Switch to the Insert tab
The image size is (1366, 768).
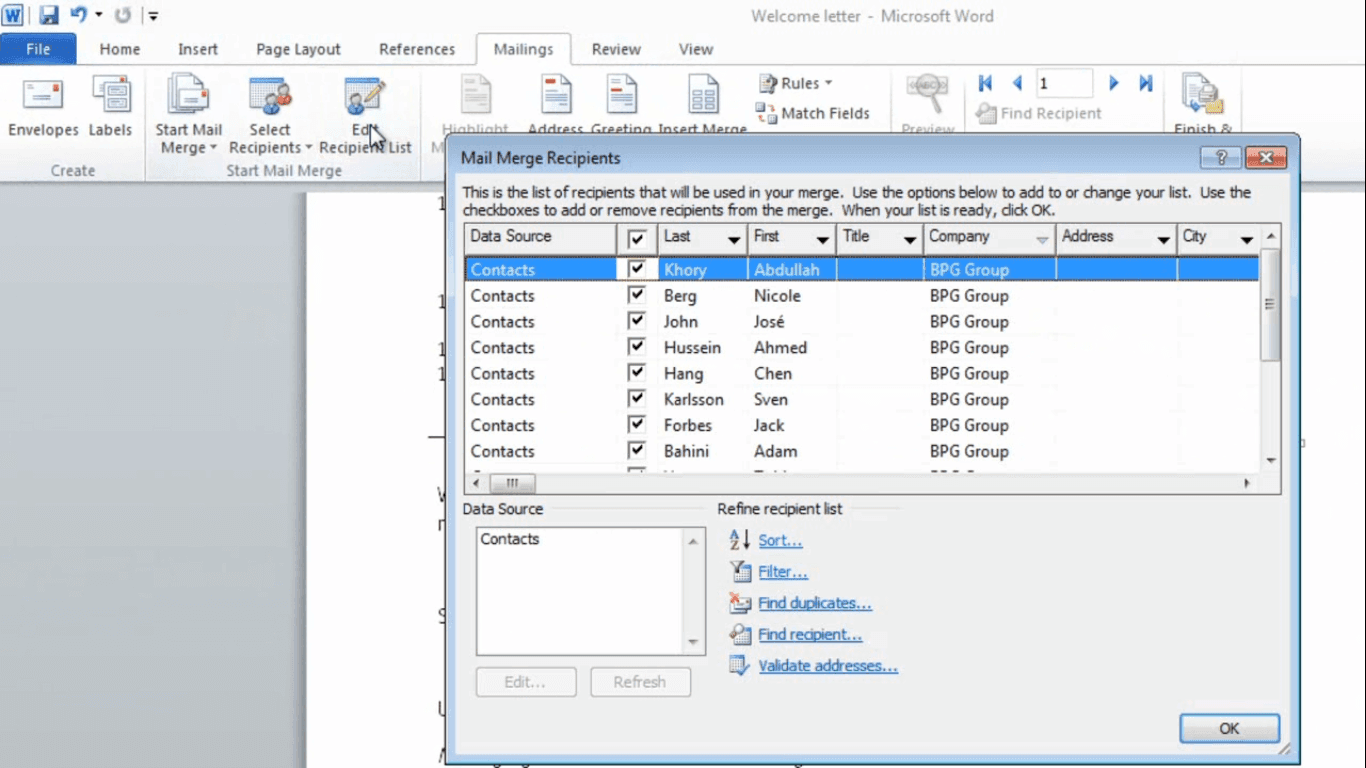click(198, 49)
